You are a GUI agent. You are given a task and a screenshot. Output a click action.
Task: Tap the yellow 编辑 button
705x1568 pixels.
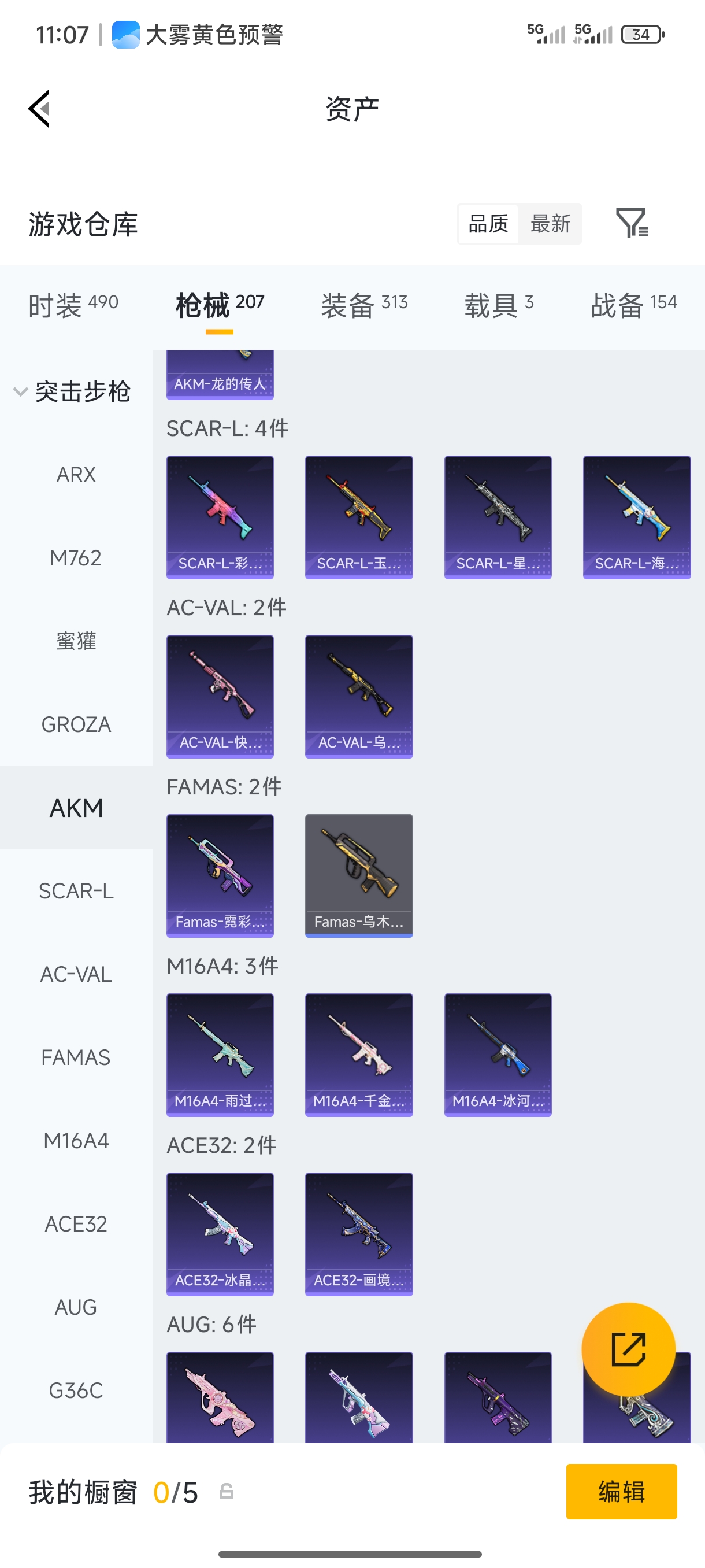(621, 1491)
